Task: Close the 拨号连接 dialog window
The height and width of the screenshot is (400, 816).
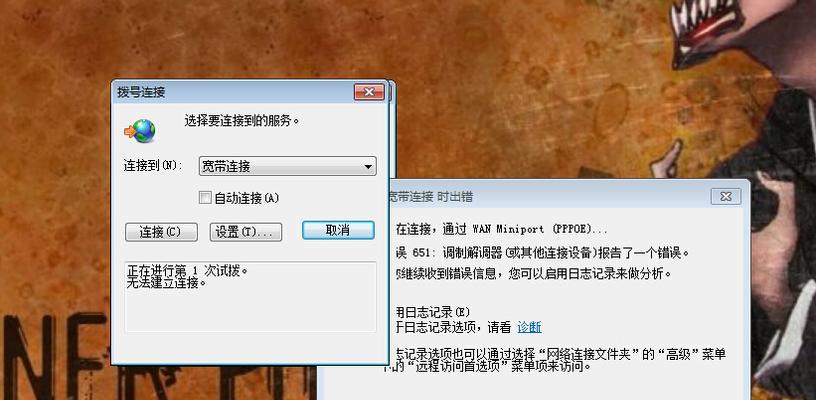Action: click(369, 92)
